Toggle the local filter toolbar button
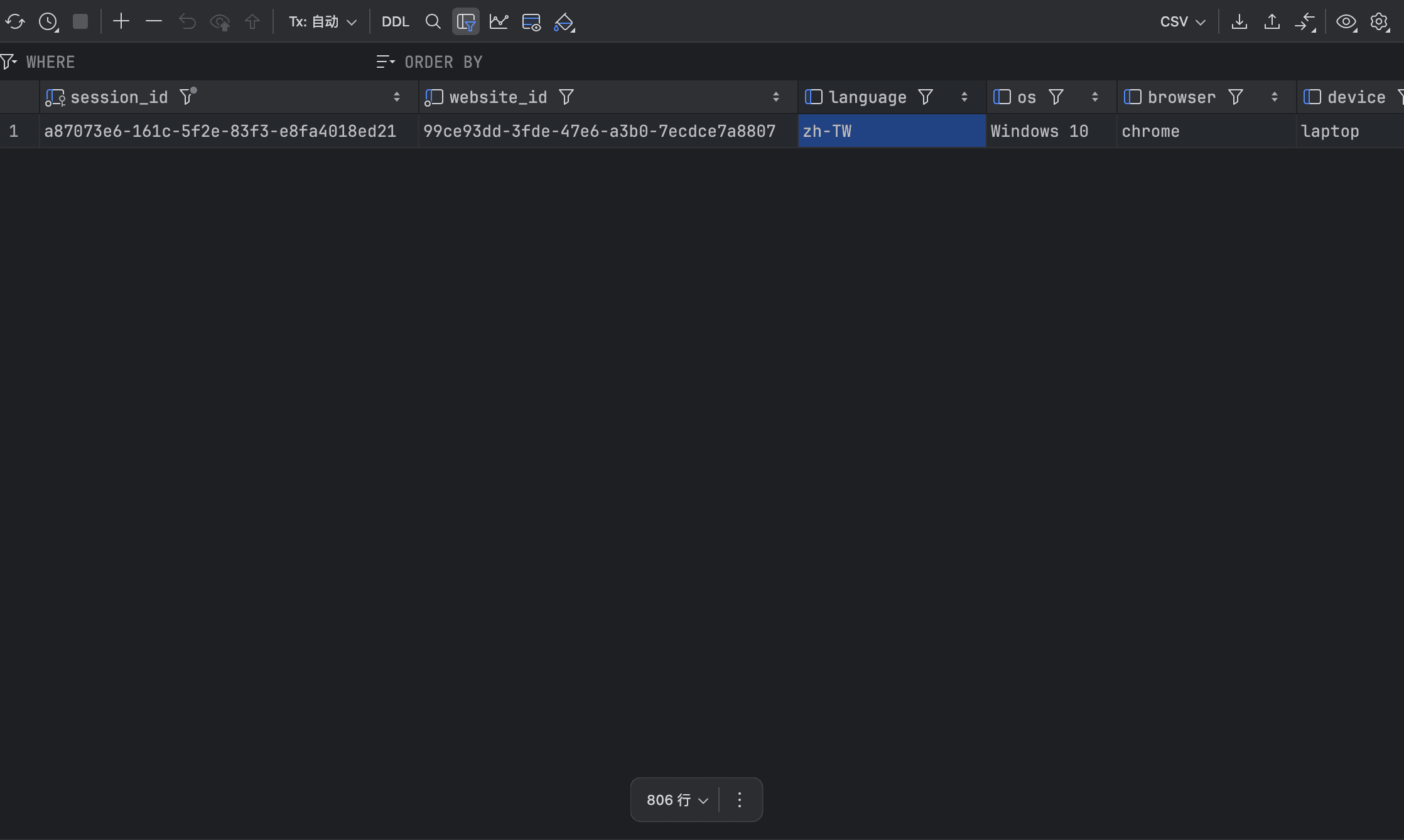Viewport: 1404px width, 840px height. click(466, 22)
